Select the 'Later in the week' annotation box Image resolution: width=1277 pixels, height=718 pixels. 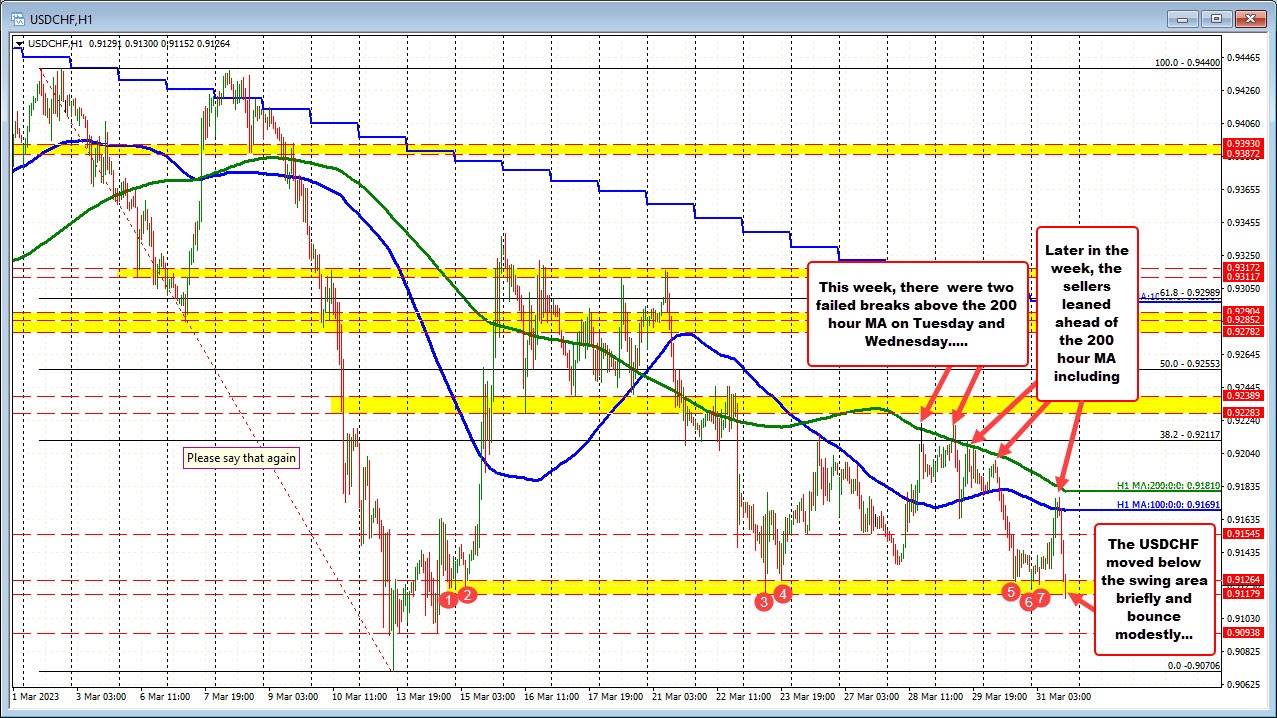point(1087,314)
